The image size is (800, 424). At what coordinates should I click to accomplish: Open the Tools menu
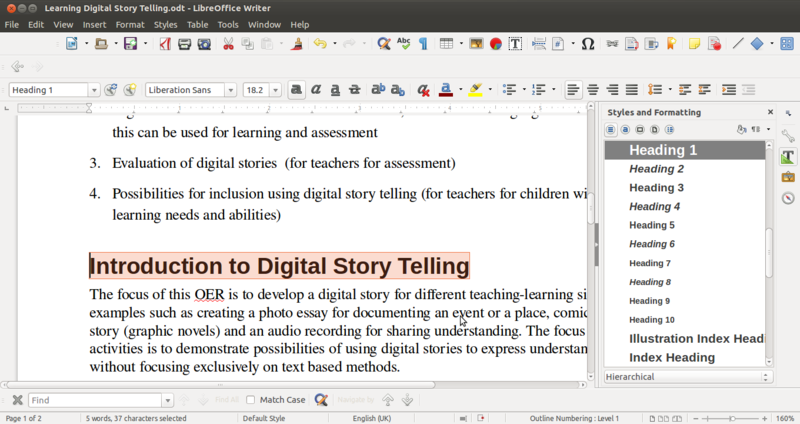pyautogui.click(x=228, y=24)
